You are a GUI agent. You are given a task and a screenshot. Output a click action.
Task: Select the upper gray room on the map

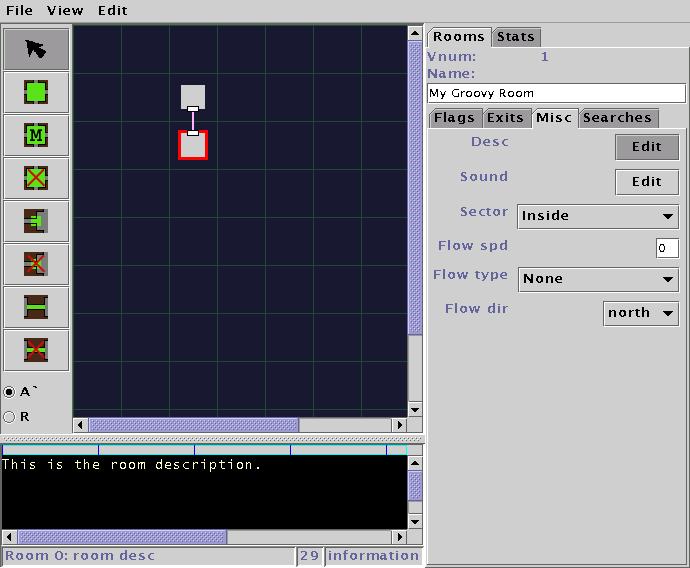coord(193,97)
